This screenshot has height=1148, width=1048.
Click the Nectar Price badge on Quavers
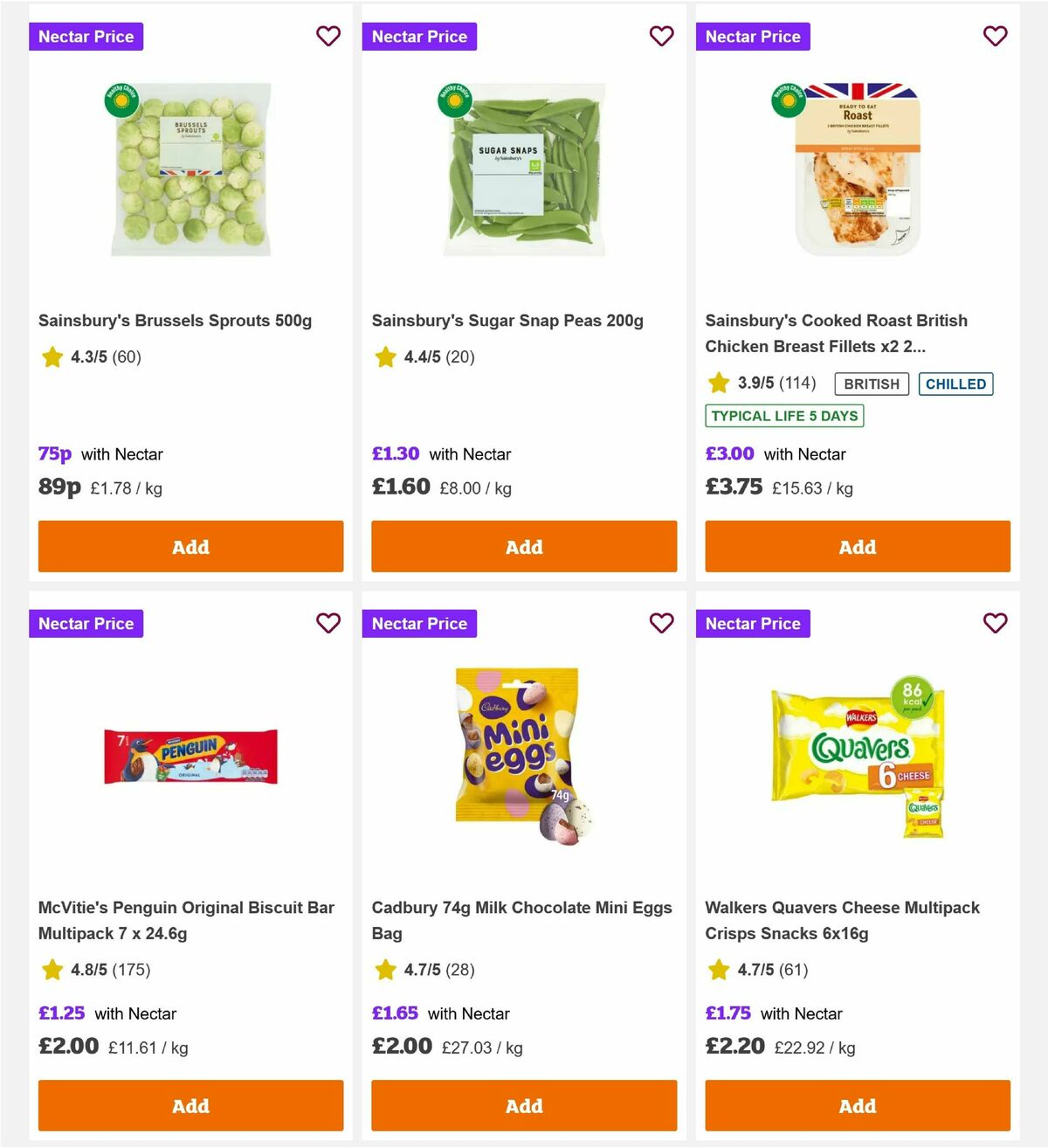(x=753, y=623)
